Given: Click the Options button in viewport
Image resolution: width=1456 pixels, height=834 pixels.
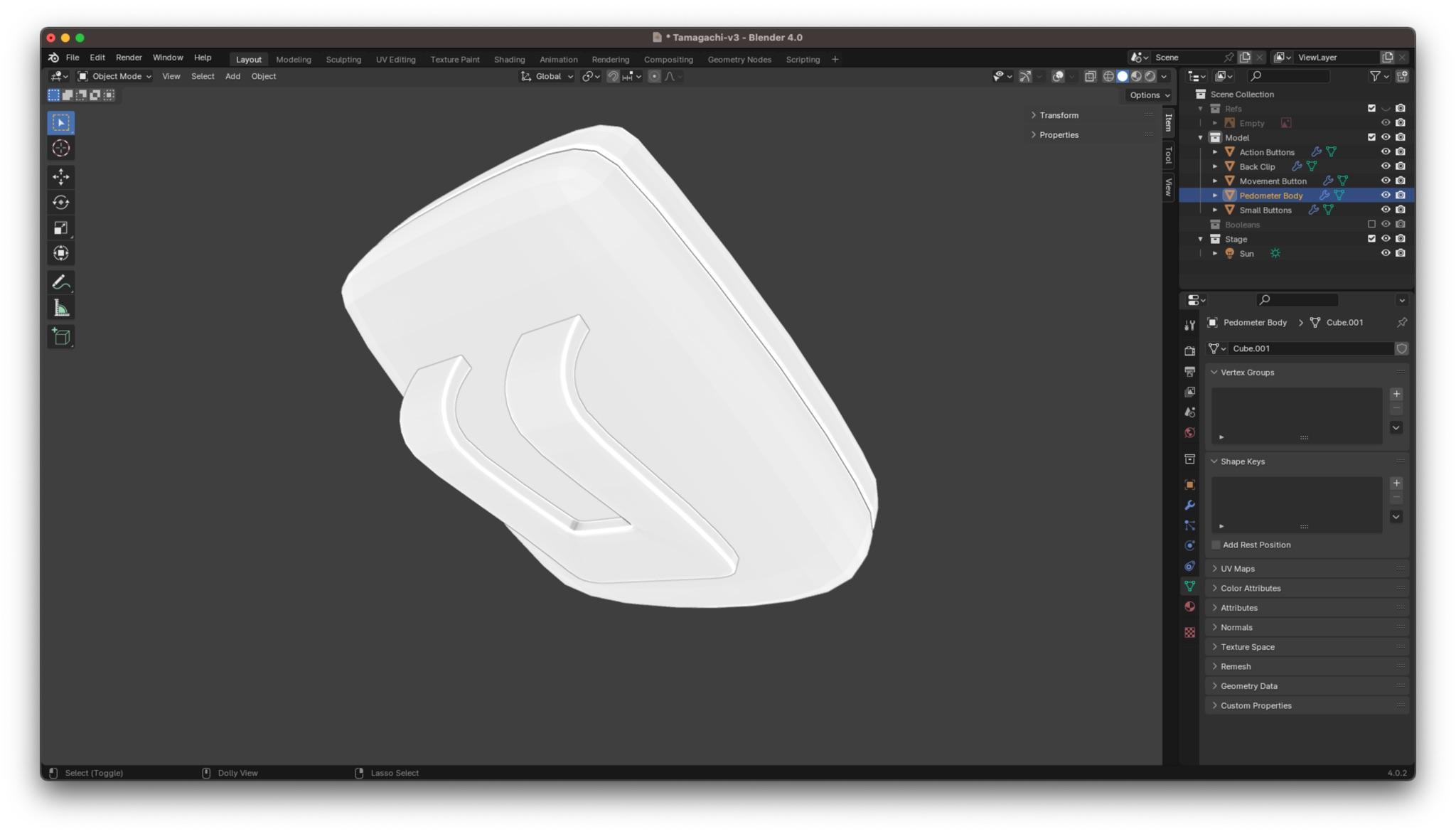Looking at the screenshot, I should (x=1149, y=95).
